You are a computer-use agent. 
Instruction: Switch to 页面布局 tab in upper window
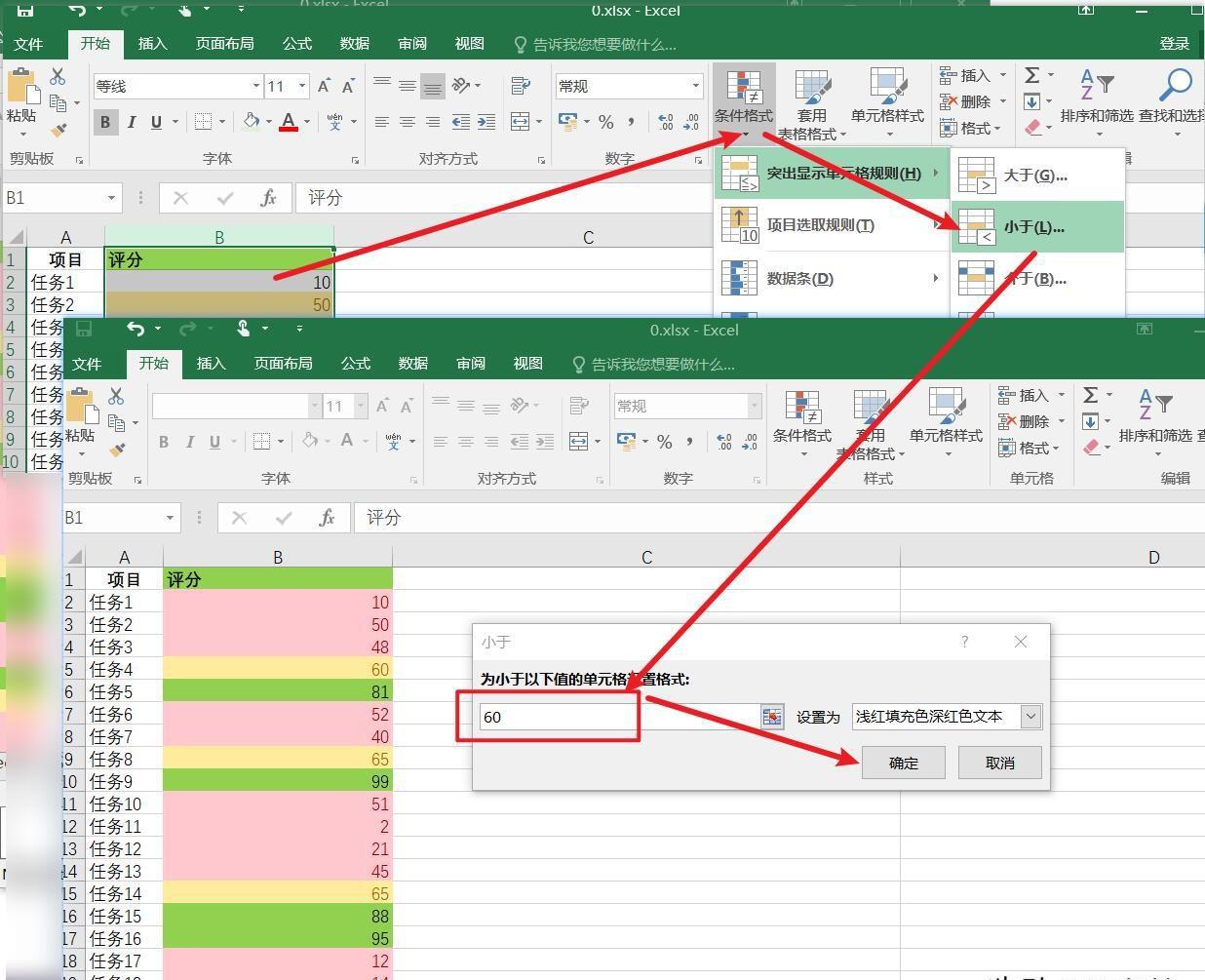coord(225,44)
